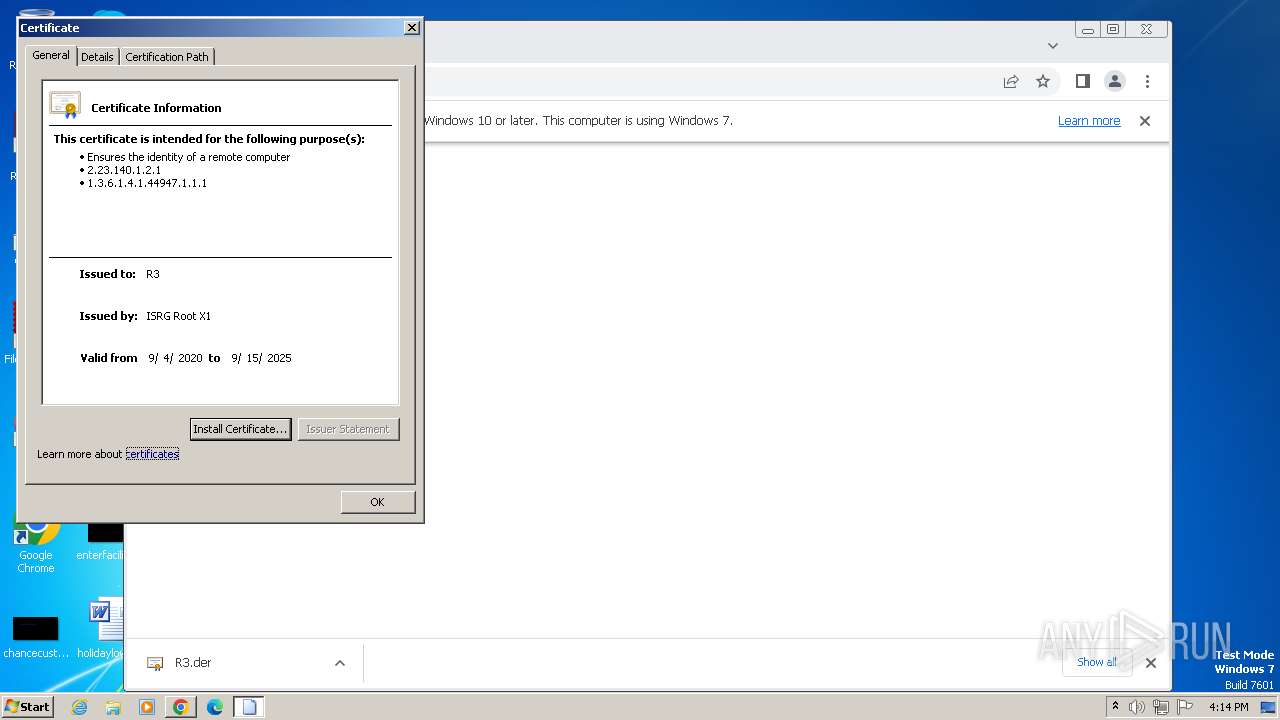The image size is (1280, 720).
Task: Select certificate window taskbar button
Action: pyautogui.click(x=249, y=707)
